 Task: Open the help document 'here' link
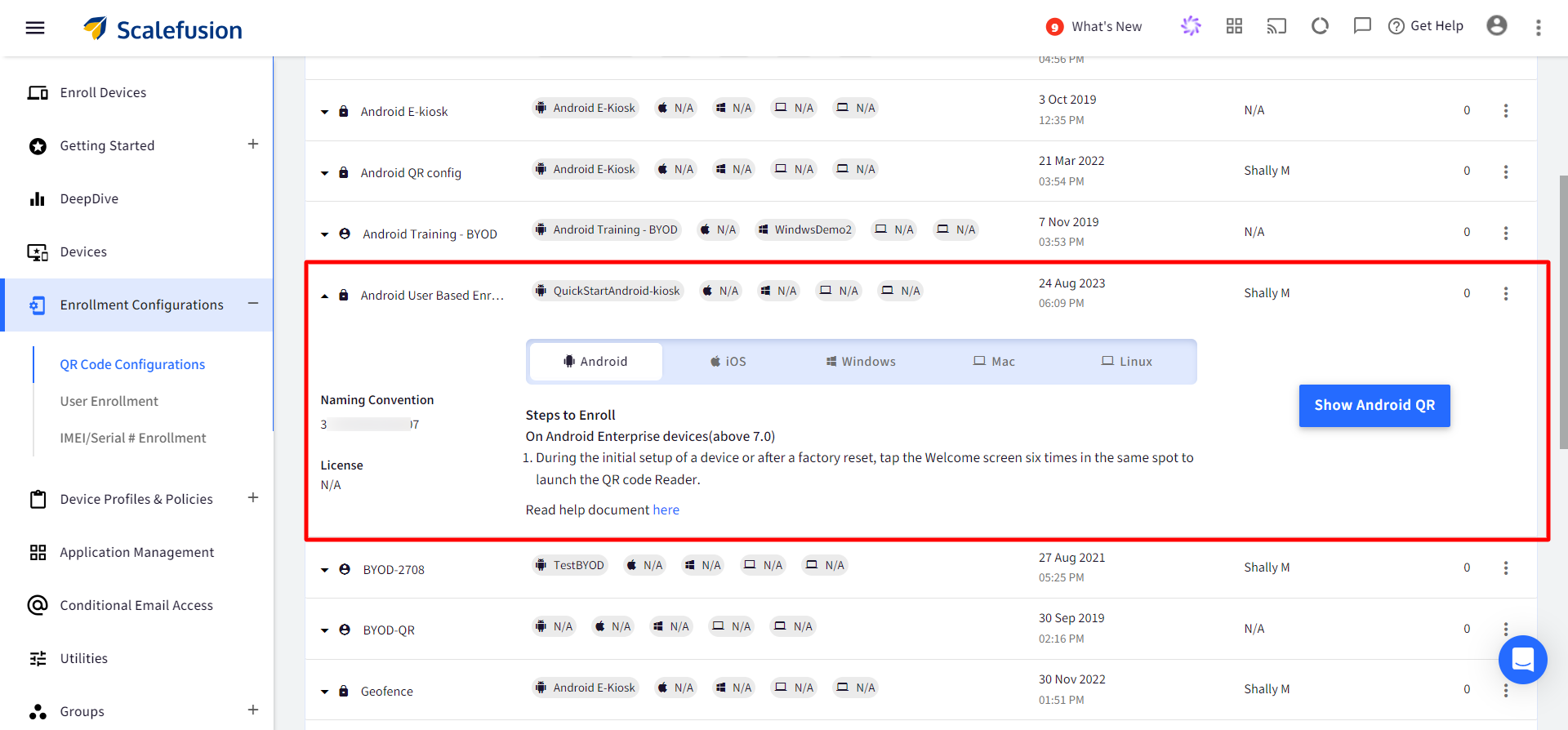666,510
